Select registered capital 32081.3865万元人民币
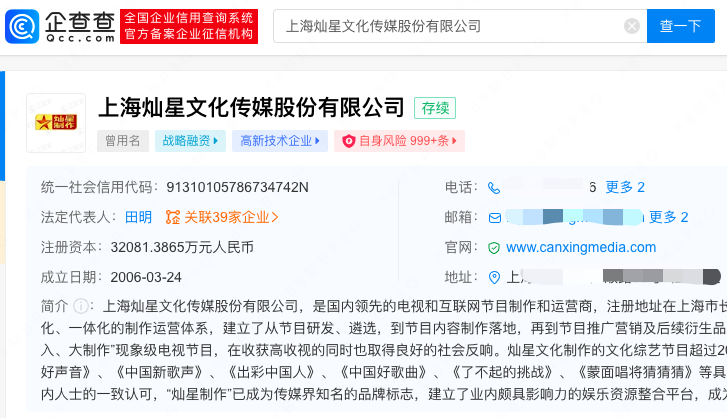This screenshot has width=727, height=418. pyautogui.click(x=182, y=247)
